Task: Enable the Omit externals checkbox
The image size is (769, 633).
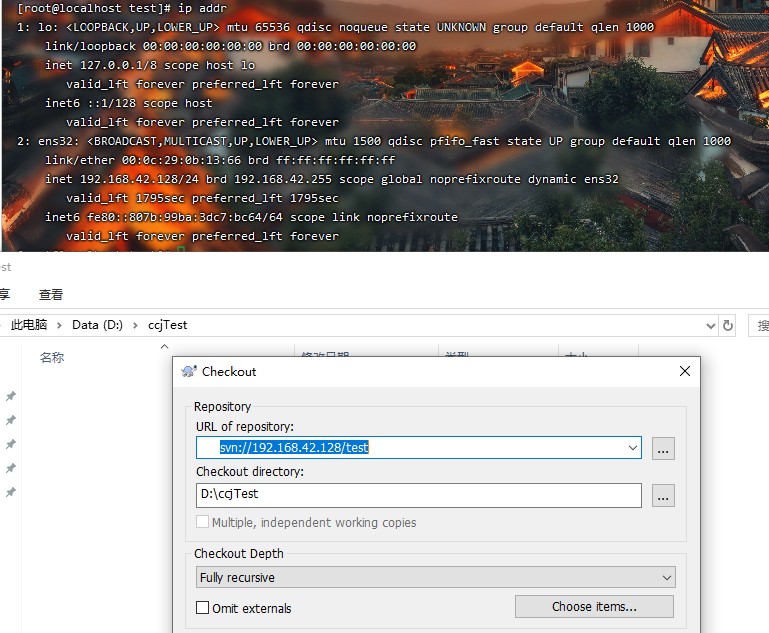Action: point(203,608)
